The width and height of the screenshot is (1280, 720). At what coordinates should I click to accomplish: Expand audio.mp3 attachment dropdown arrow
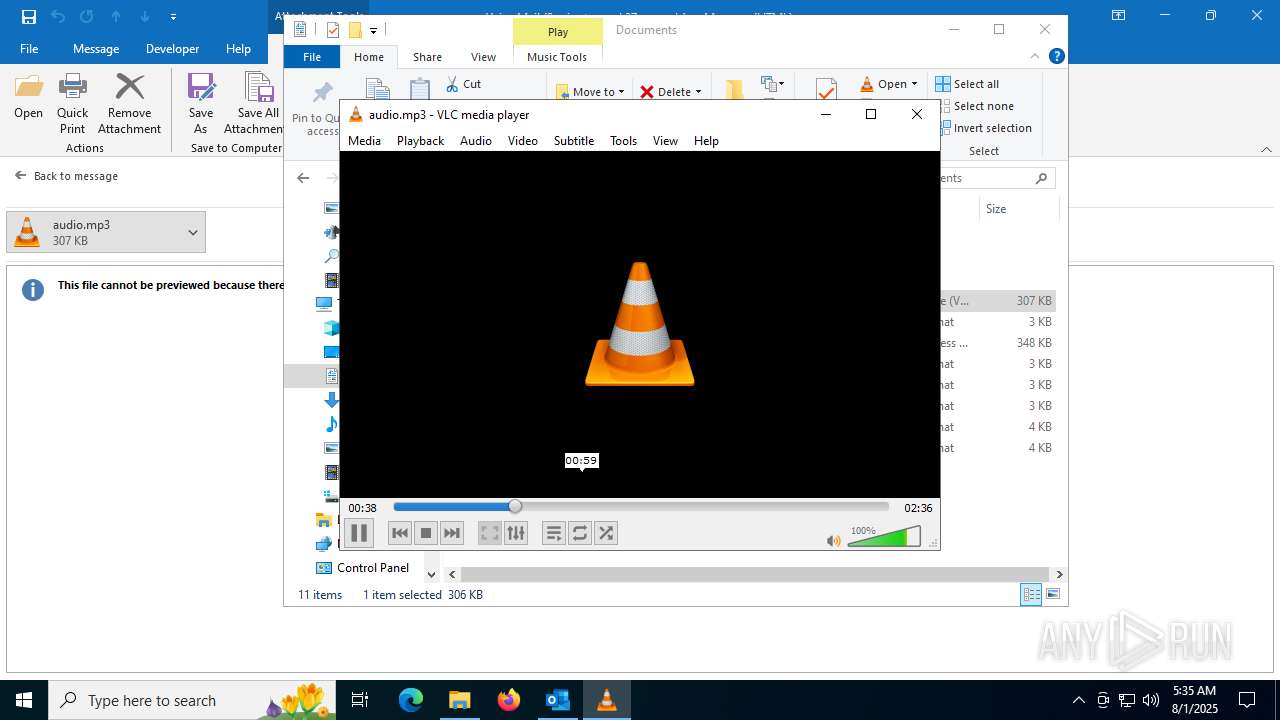coord(193,232)
